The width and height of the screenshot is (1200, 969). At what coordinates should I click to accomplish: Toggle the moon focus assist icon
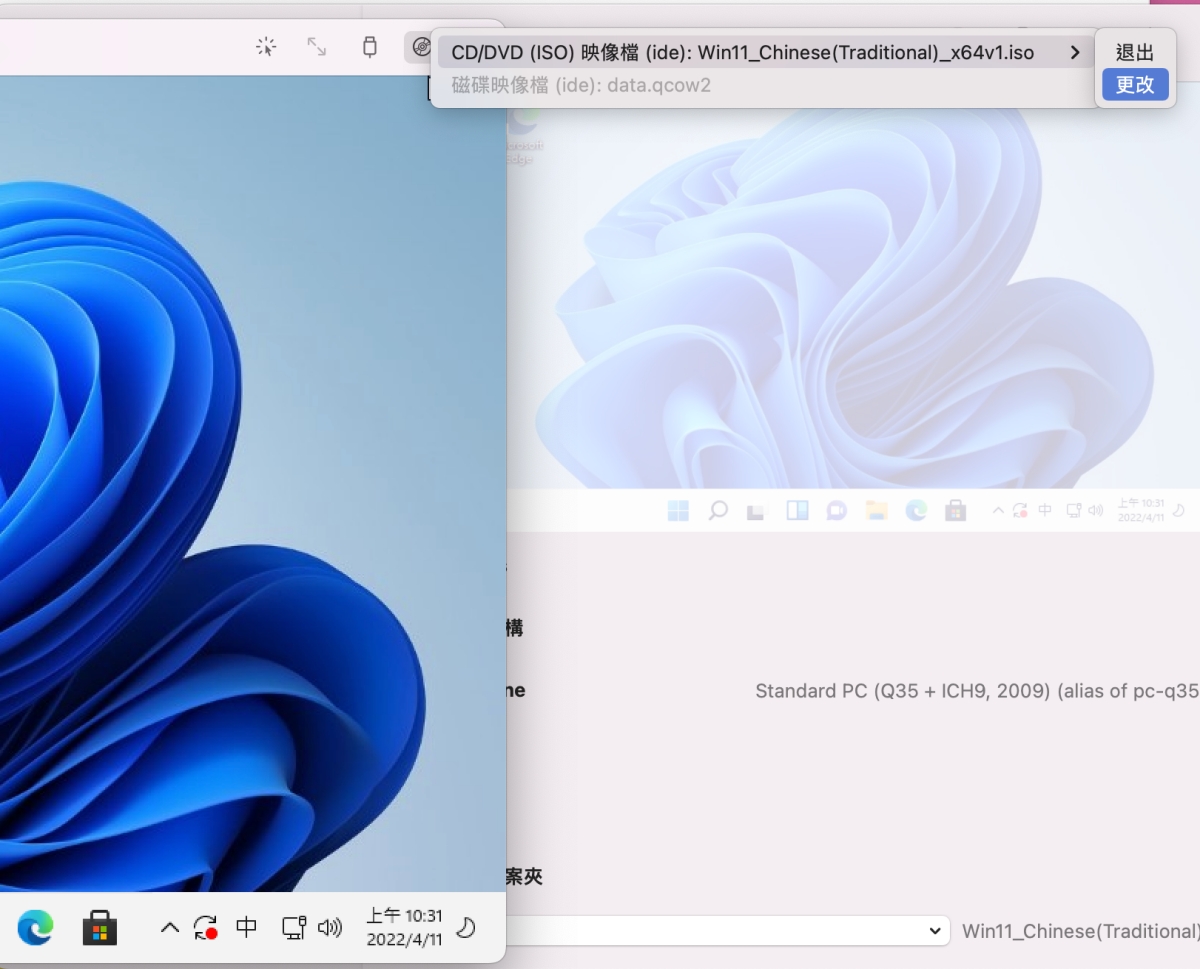[x=465, y=928]
